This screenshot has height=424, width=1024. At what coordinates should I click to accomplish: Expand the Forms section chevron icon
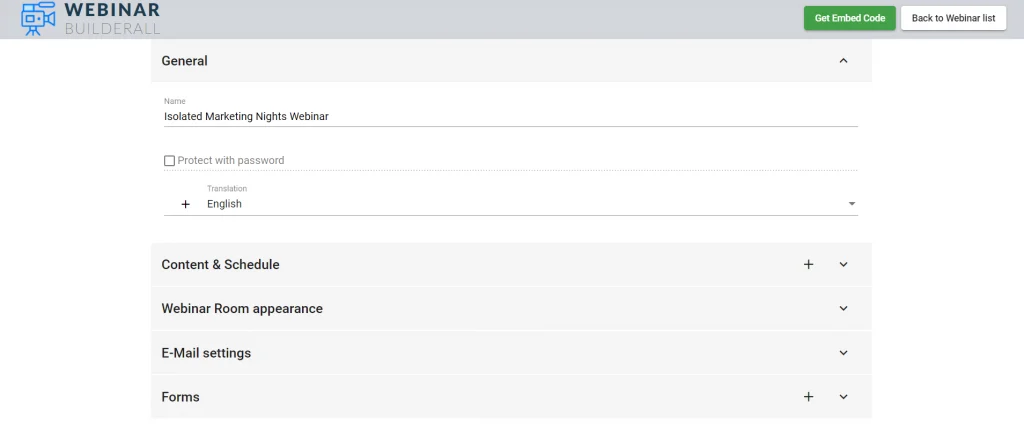pos(843,397)
